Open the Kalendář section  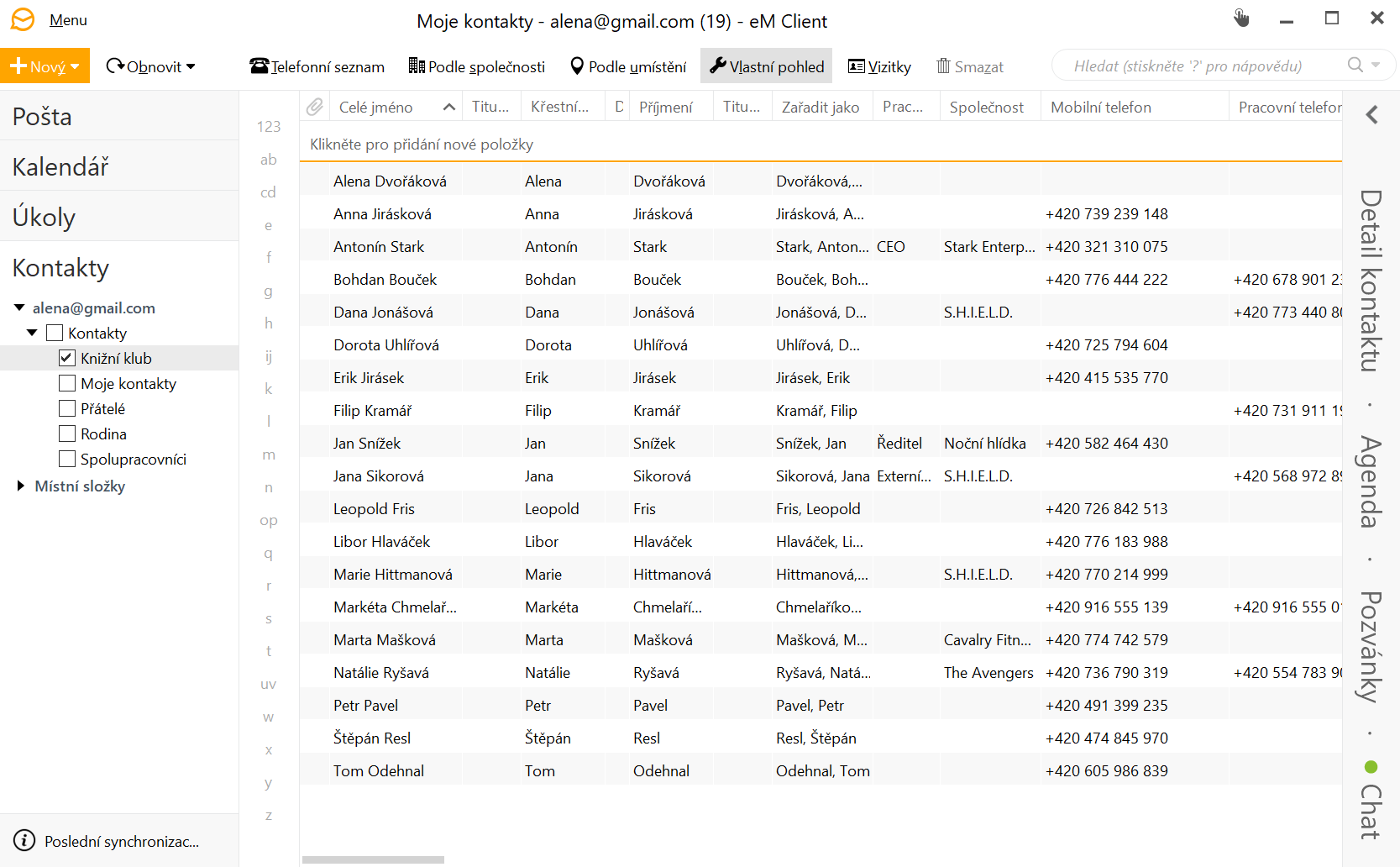coord(119,166)
